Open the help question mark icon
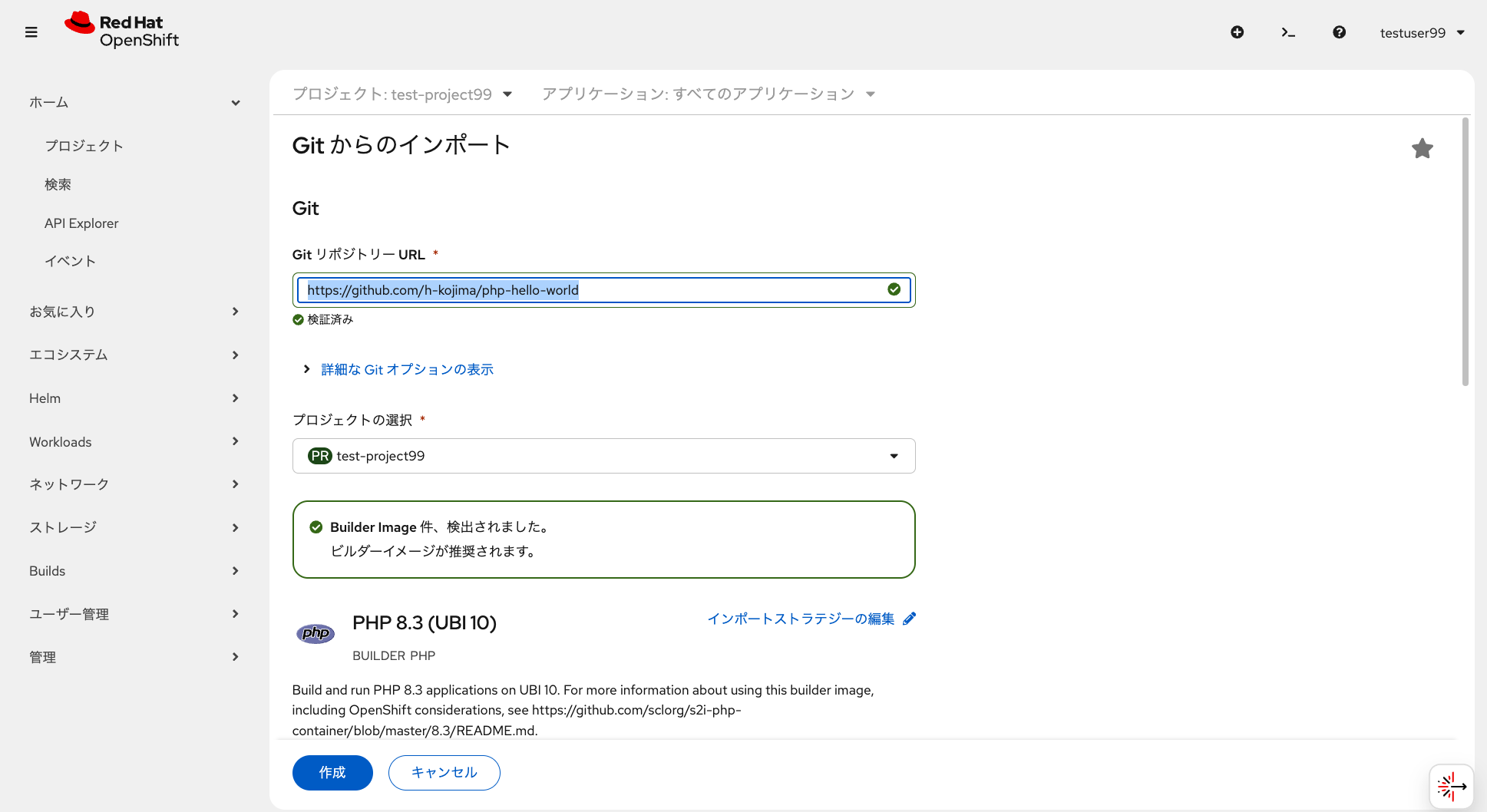Viewport: 1487px width, 812px height. pos(1340,32)
